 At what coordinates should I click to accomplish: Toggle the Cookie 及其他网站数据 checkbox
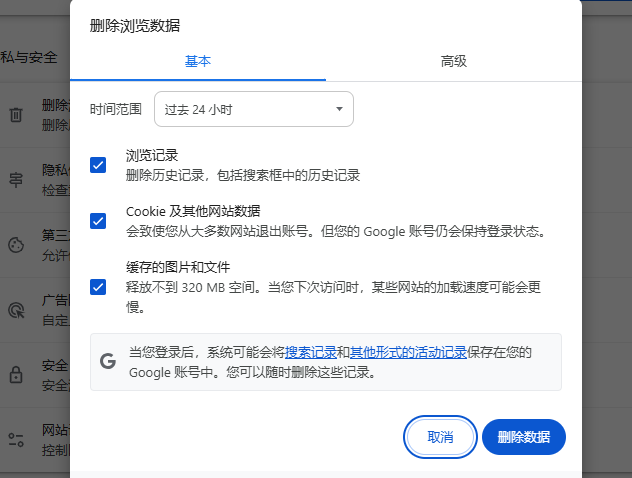pos(98,221)
